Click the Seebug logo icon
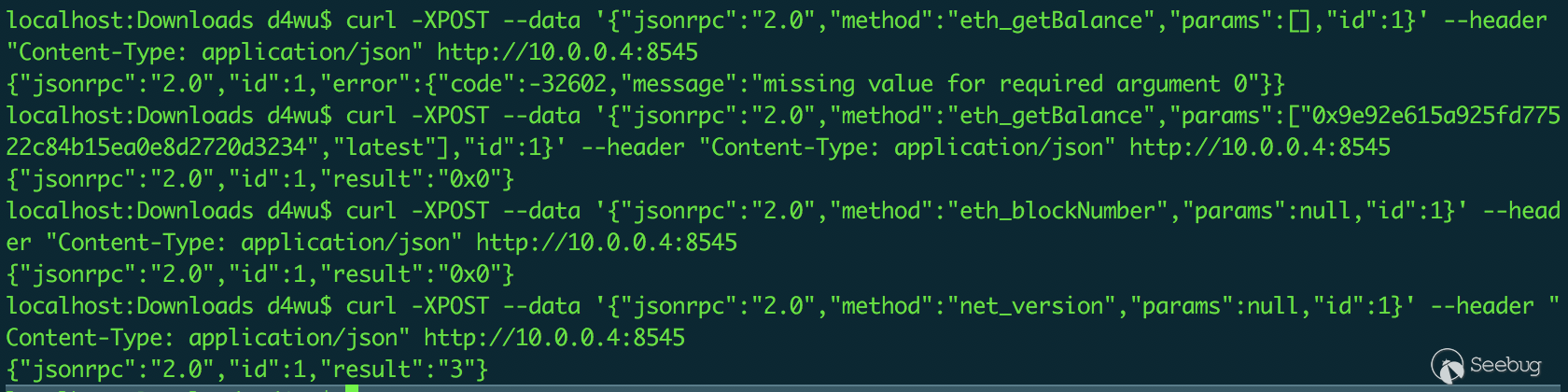 [1448, 366]
